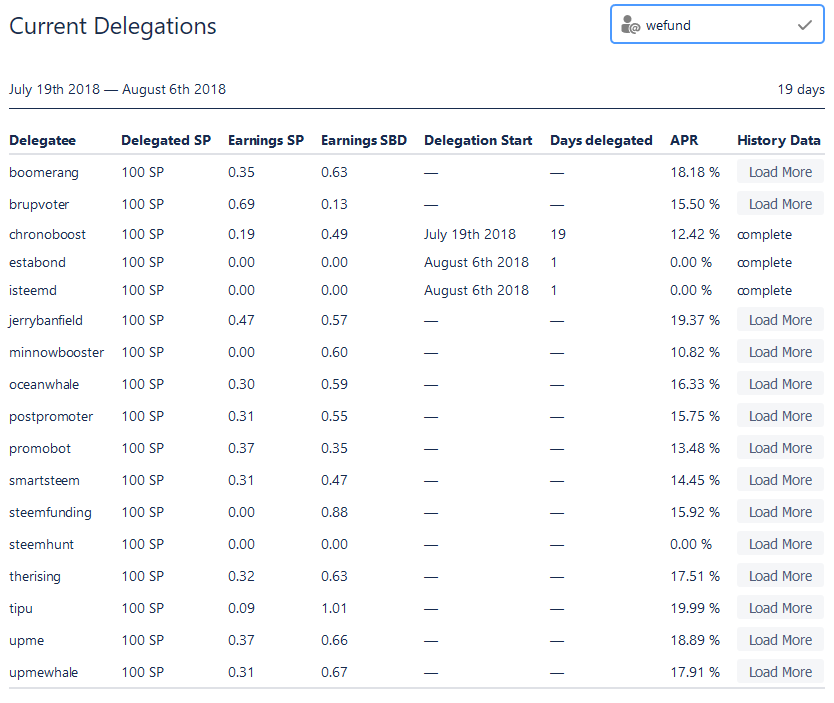Load more history for brupvoter
834x703 pixels.
(x=780, y=204)
